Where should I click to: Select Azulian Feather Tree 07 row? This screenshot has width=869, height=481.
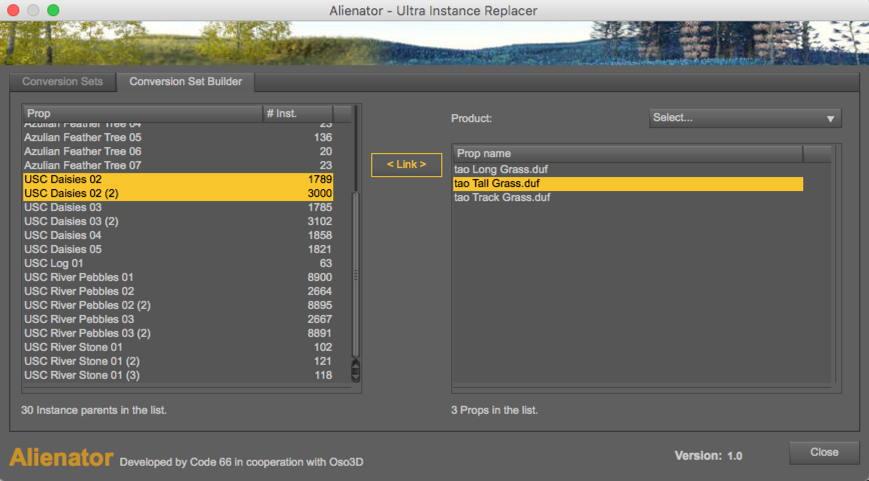tap(178, 165)
